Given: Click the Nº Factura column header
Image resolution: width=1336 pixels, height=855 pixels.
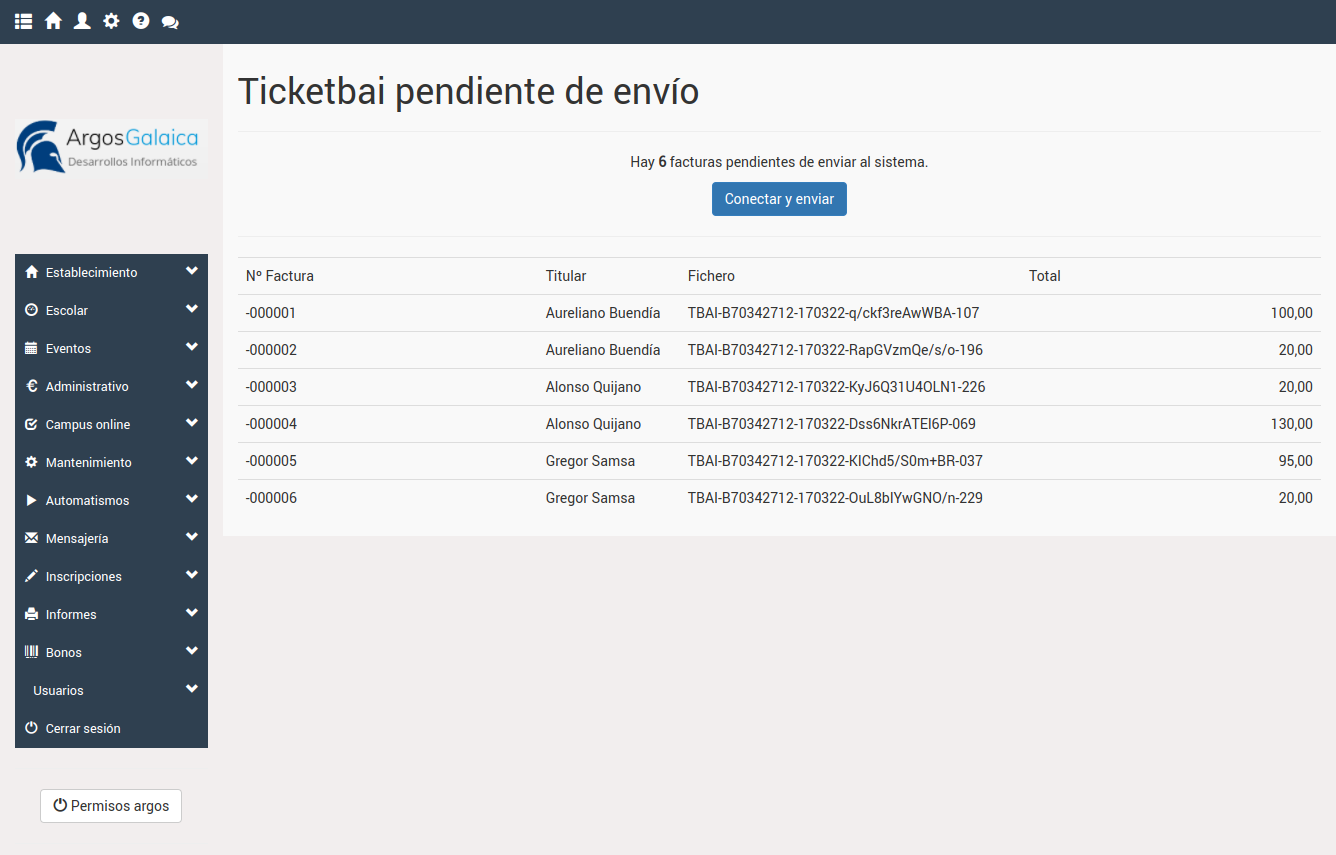Looking at the screenshot, I should (x=280, y=276).
